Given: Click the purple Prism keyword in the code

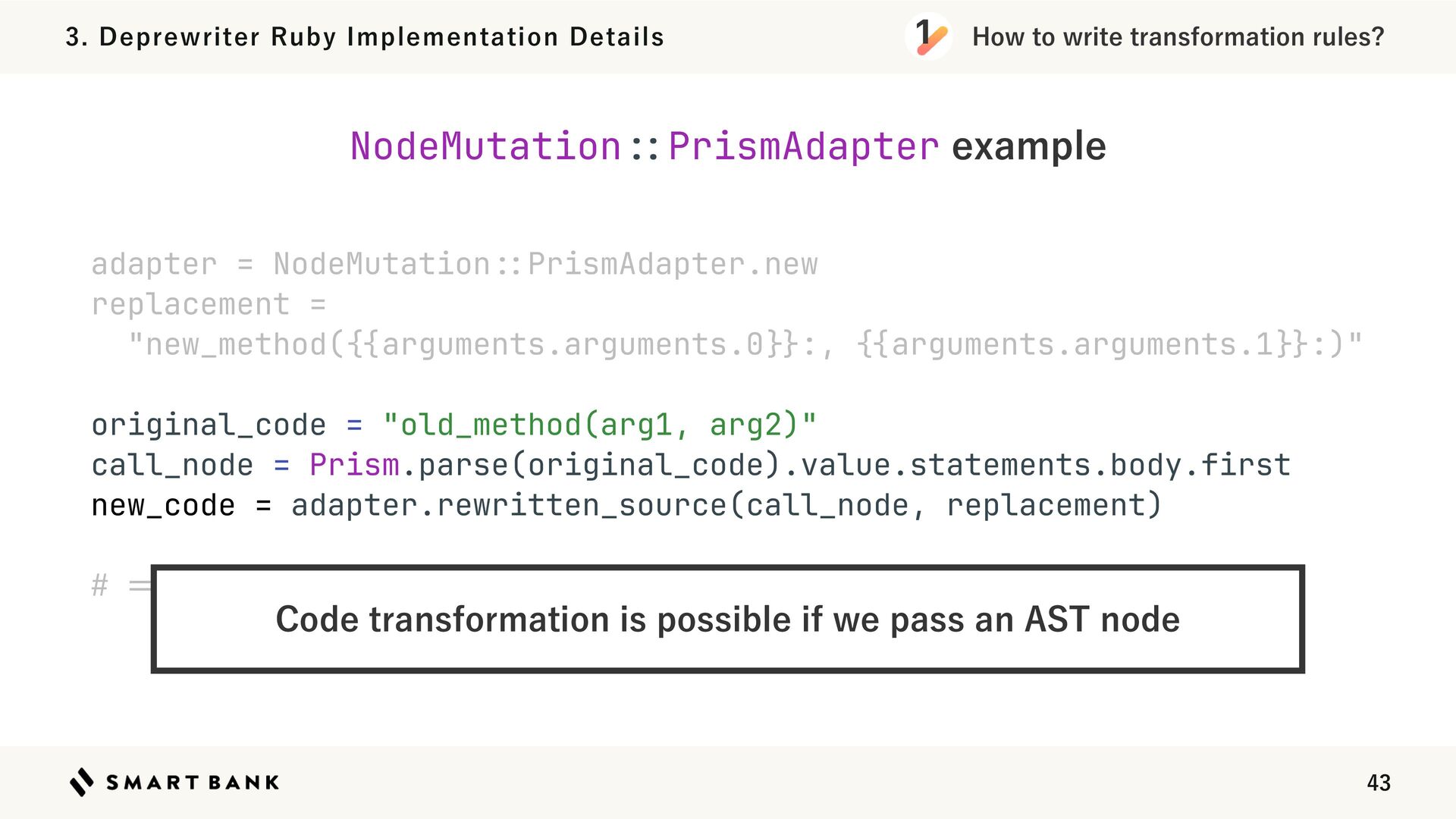Looking at the screenshot, I should tap(354, 465).
